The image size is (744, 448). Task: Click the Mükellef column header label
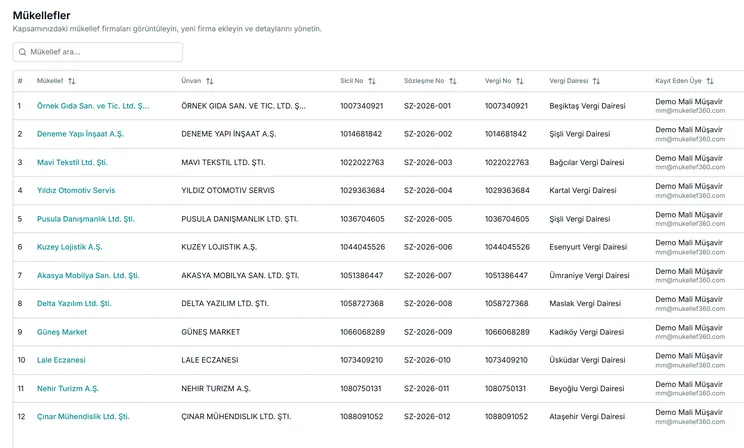[50, 81]
